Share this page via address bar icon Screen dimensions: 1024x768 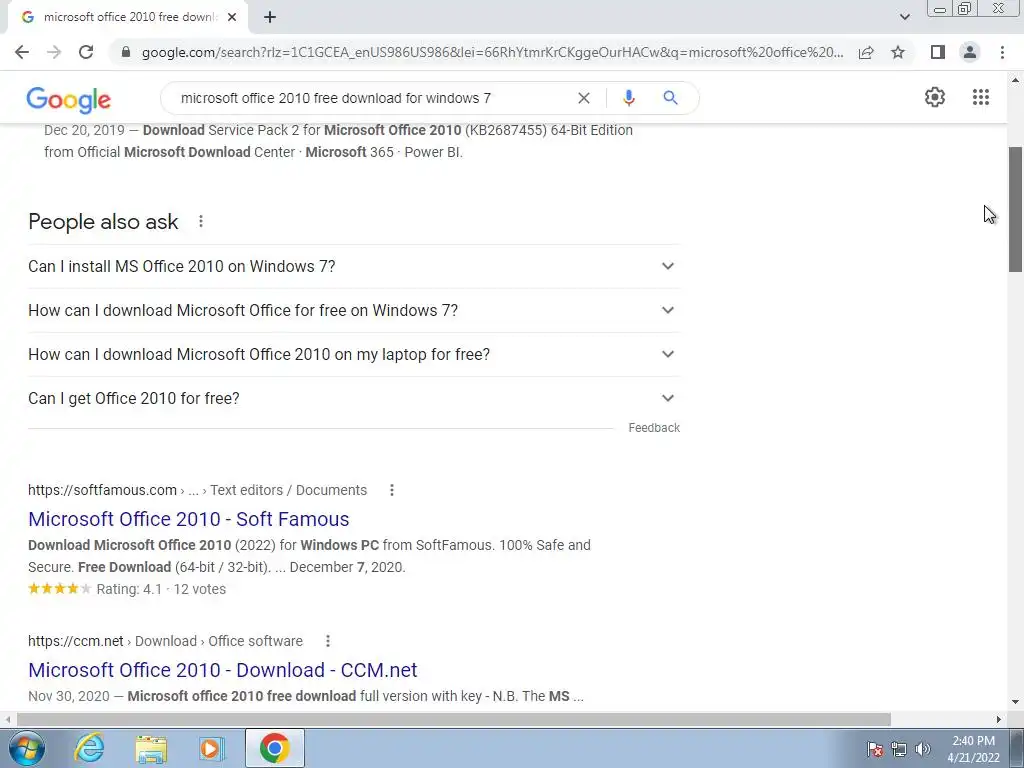point(866,52)
